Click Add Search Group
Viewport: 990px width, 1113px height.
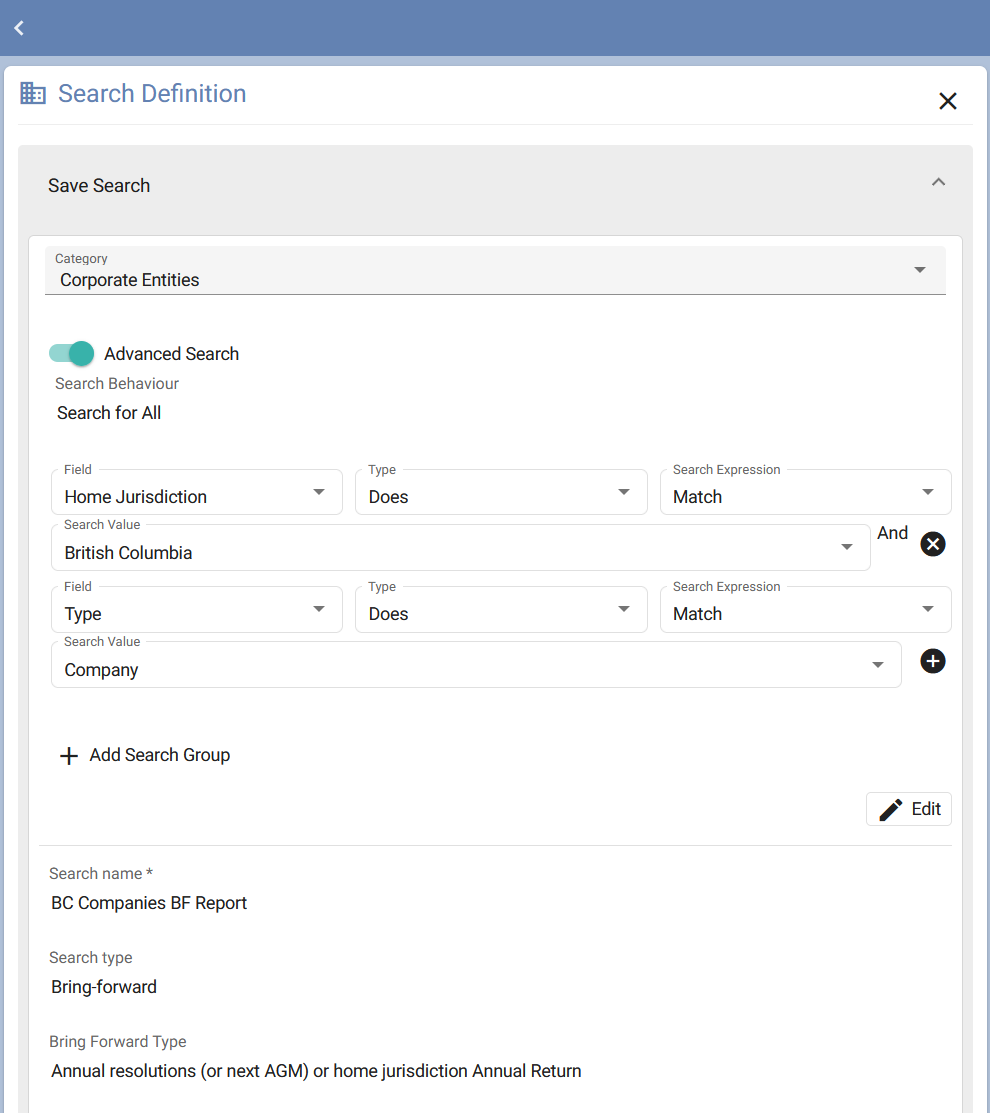point(159,755)
